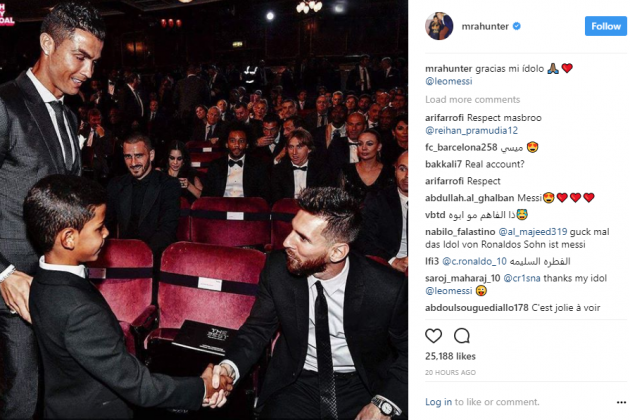
Task: Open the three-dots more options menu
Action: (x=621, y=402)
